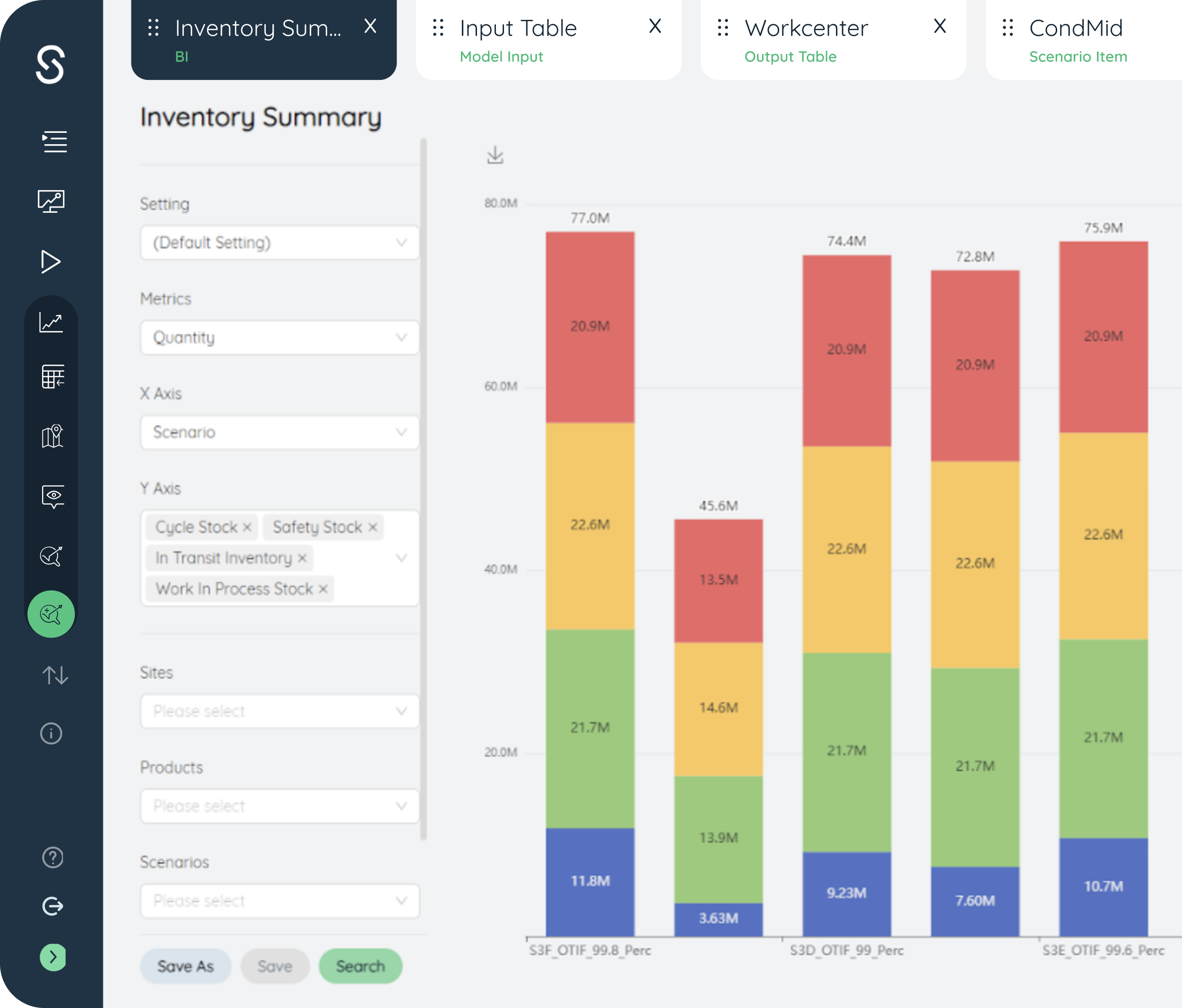Image resolution: width=1182 pixels, height=1008 pixels.
Task: Click the presentation dashboard icon
Action: coord(52,201)
